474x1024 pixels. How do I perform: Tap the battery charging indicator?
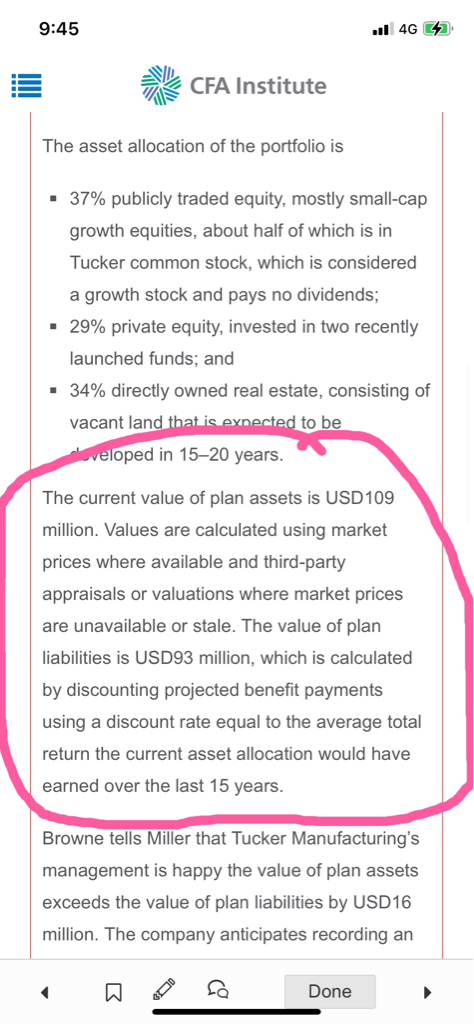click(x=437, y=29)
